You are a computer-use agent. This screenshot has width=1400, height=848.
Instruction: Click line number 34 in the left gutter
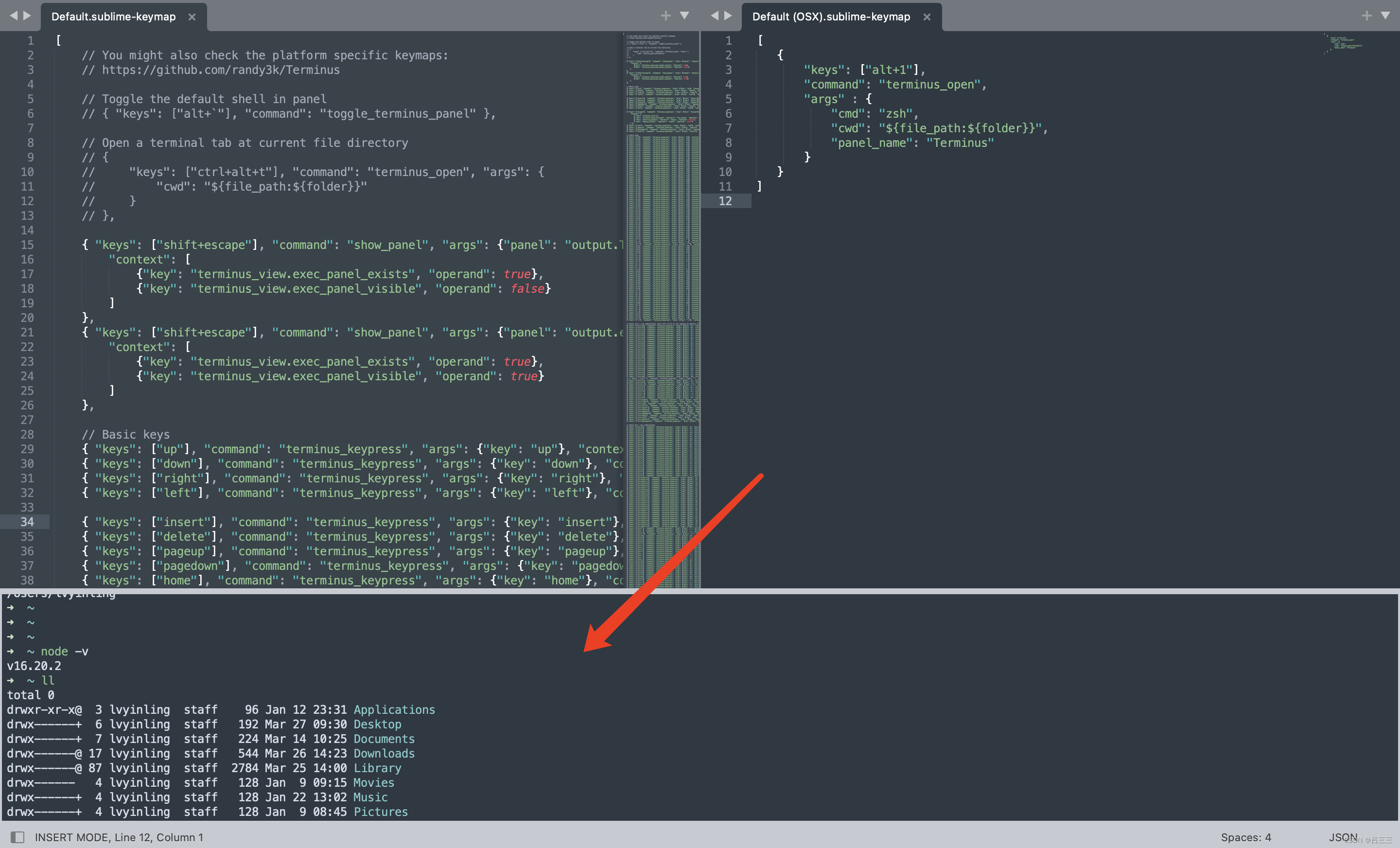[27, 522]
